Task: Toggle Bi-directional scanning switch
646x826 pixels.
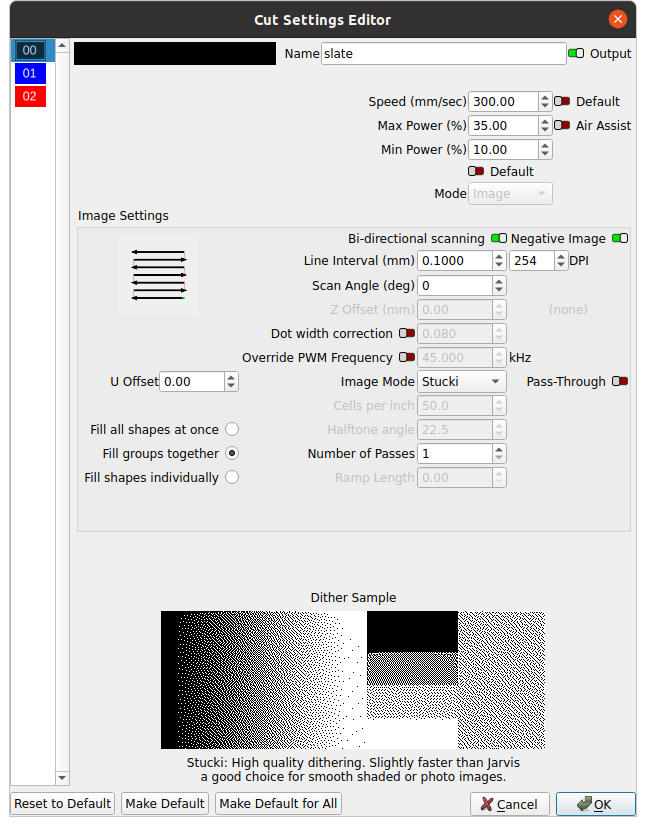Action: pos(499,238)
